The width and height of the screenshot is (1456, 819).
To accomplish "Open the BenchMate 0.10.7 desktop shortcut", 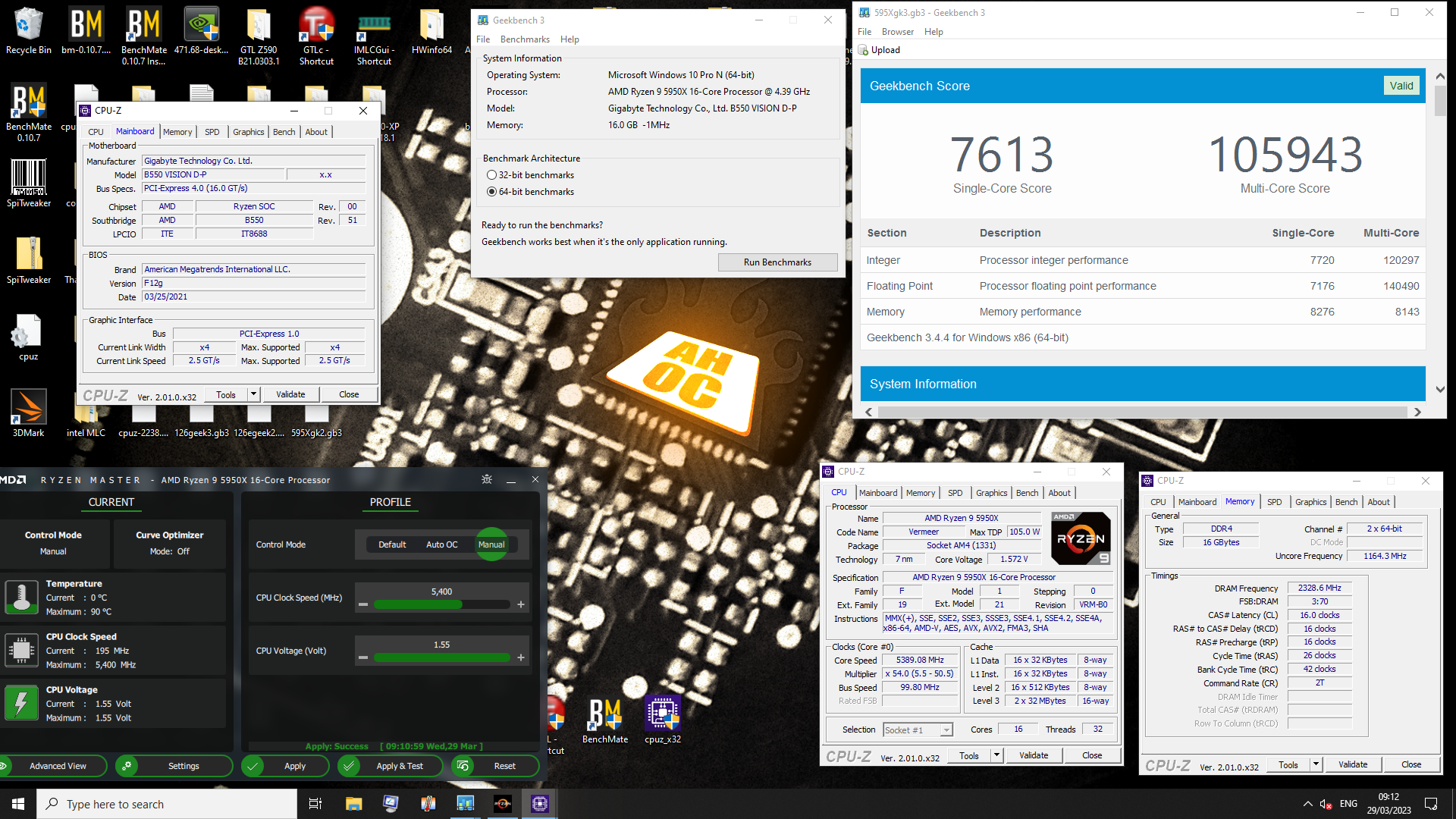I will click(x=29, y=111).
